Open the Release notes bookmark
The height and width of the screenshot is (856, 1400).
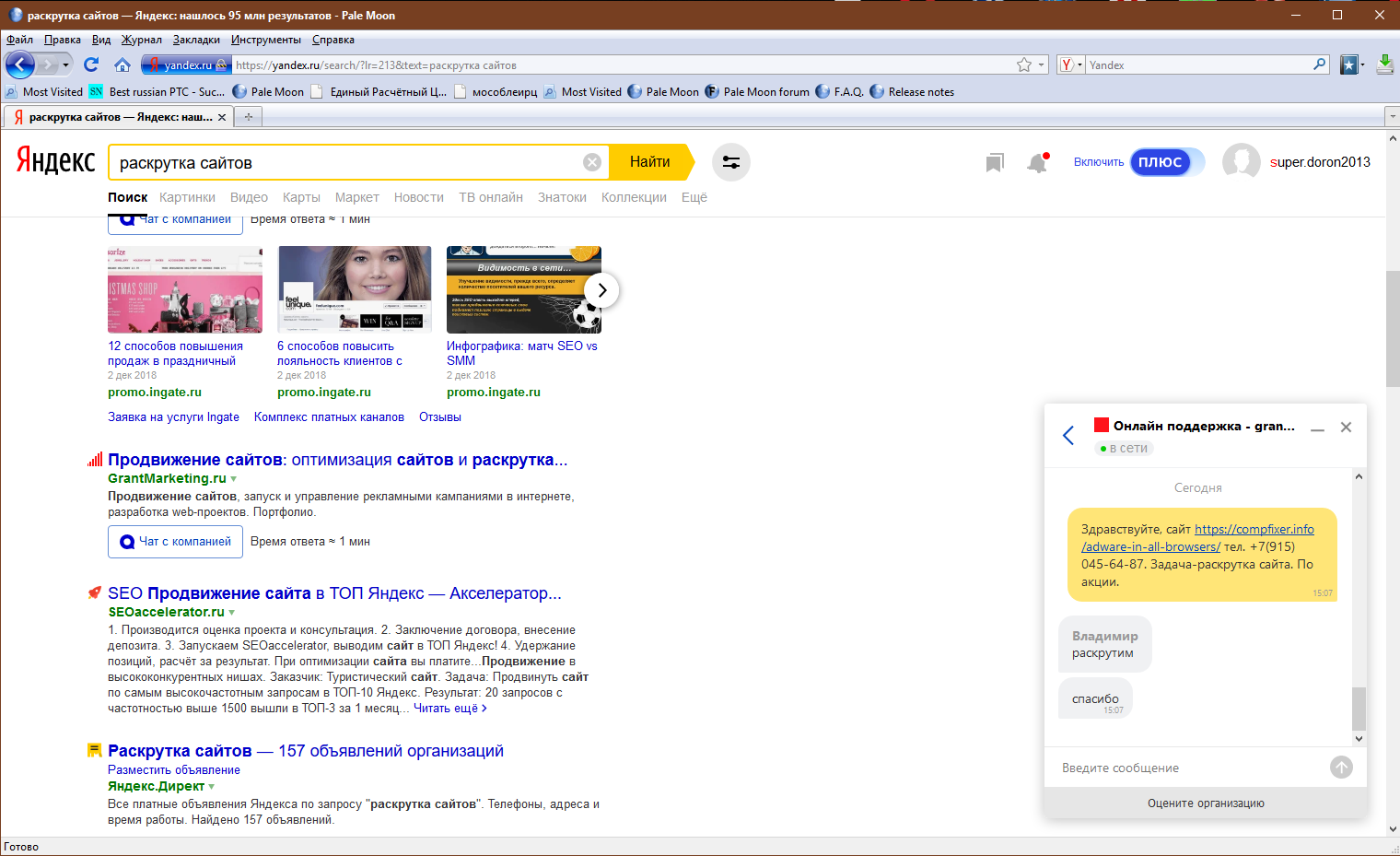point(912,91)
